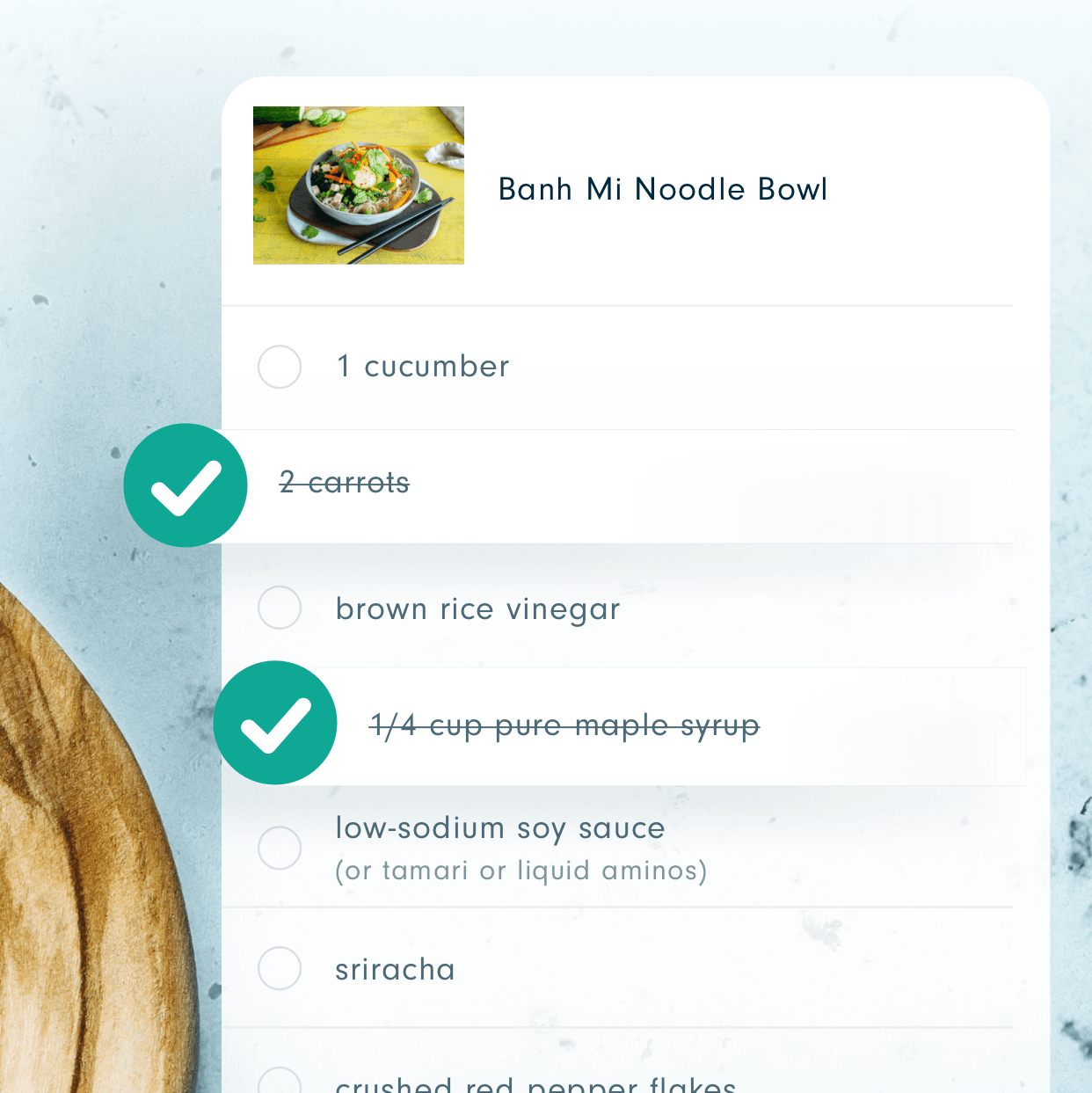Select the crushed red pepper flakes label

(x=535, y=1084)
